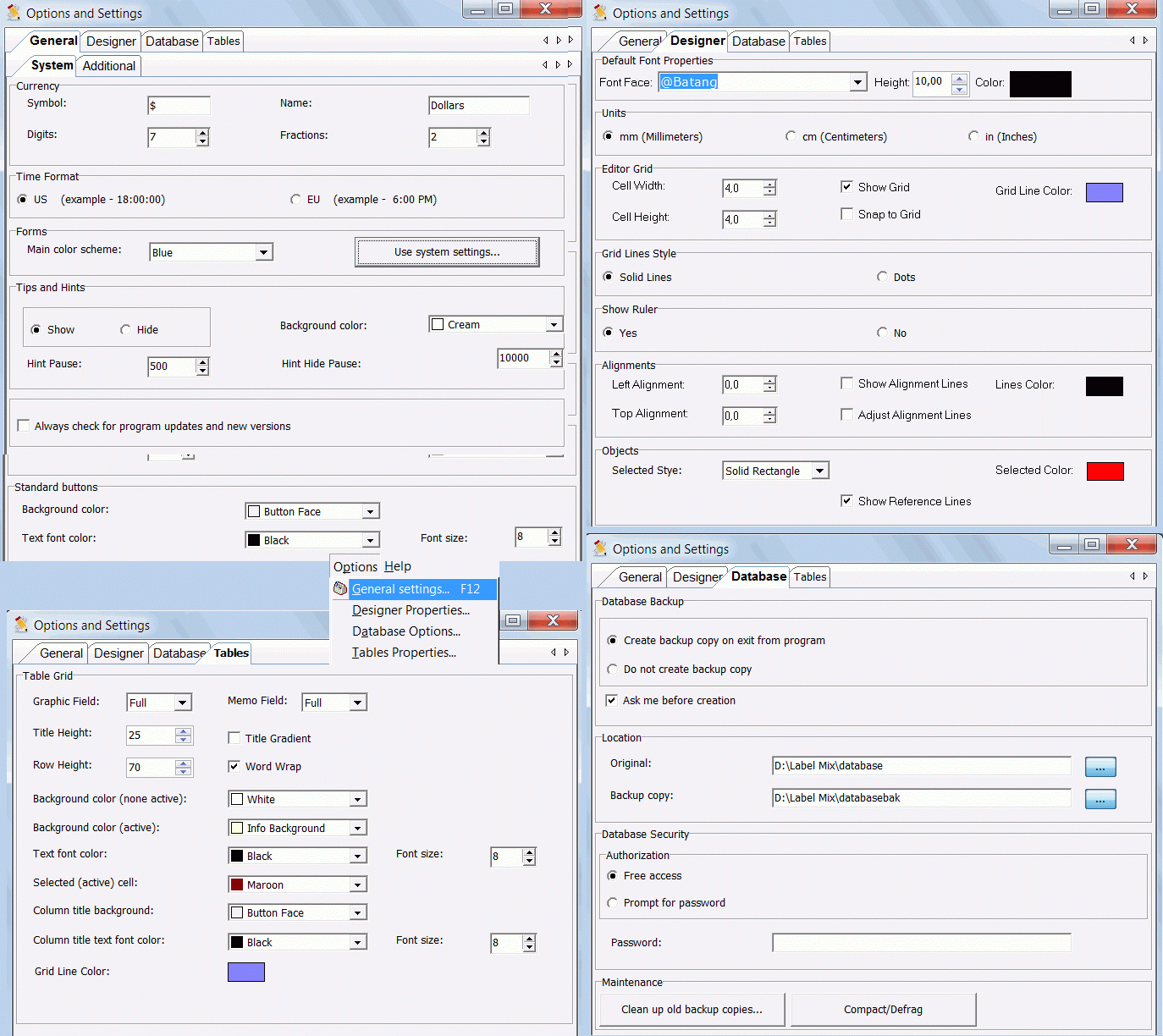Screen dimensions: 1163x1036
Task: Select cm (Centimeters) units
Action: pos(791,136)
